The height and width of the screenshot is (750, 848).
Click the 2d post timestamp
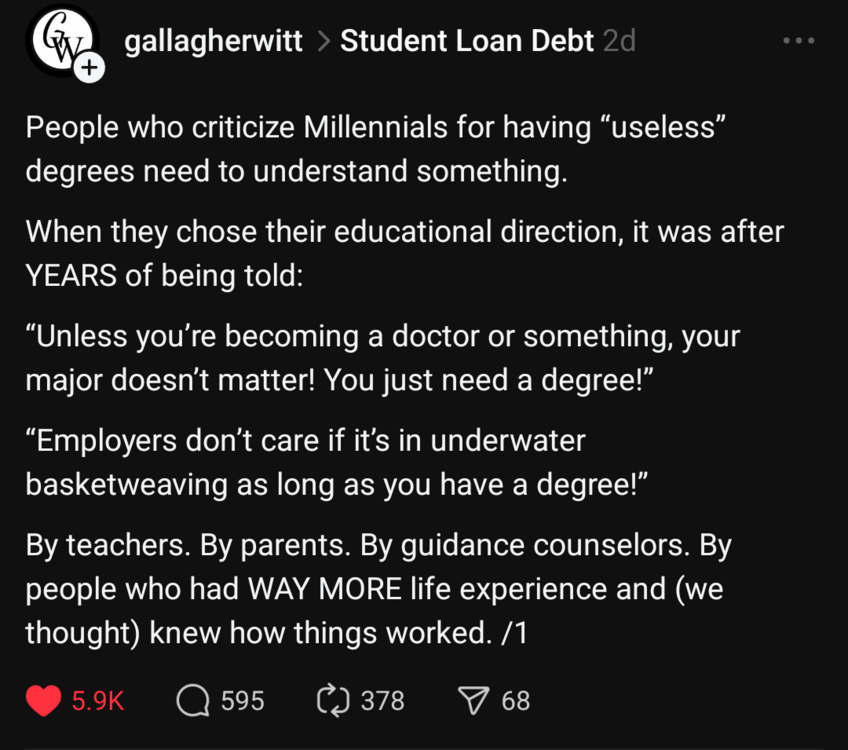point(620,41)
